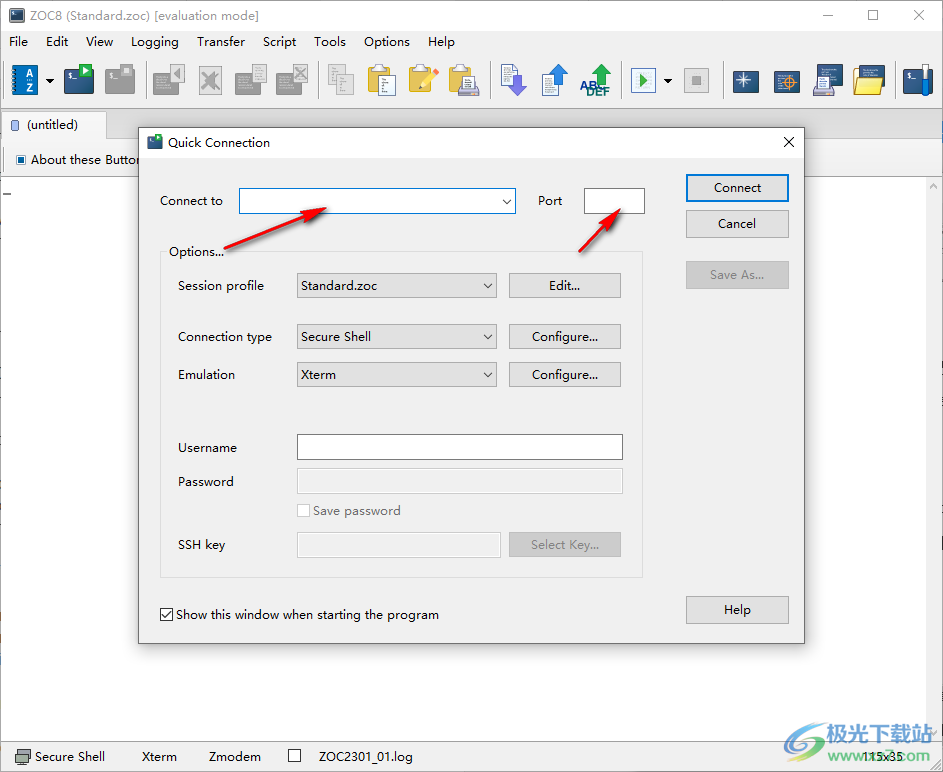Click the print clipboard icon
The height and width of the screenshot is (772, 943).
point(464,80)
